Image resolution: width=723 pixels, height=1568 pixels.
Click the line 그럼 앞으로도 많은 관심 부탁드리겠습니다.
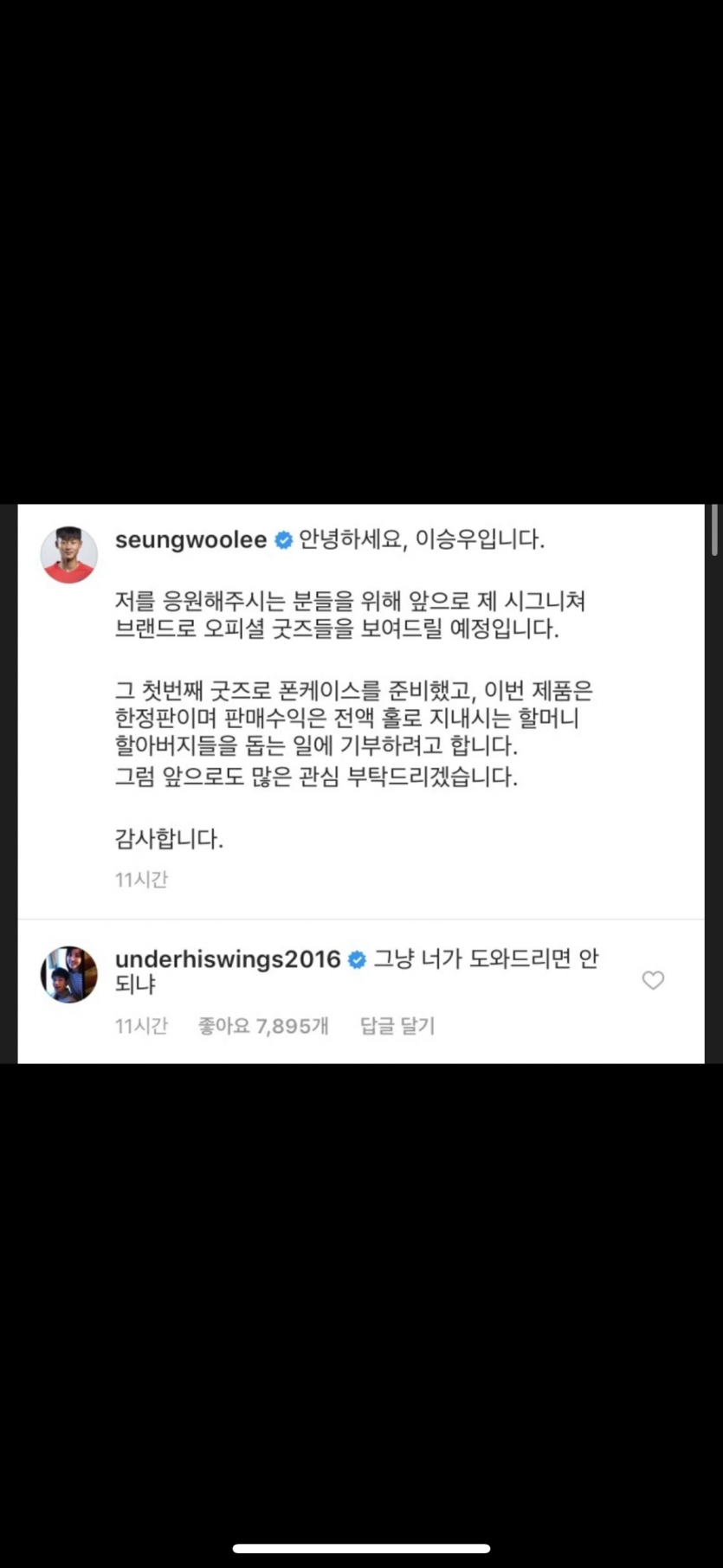coord(316,776)
